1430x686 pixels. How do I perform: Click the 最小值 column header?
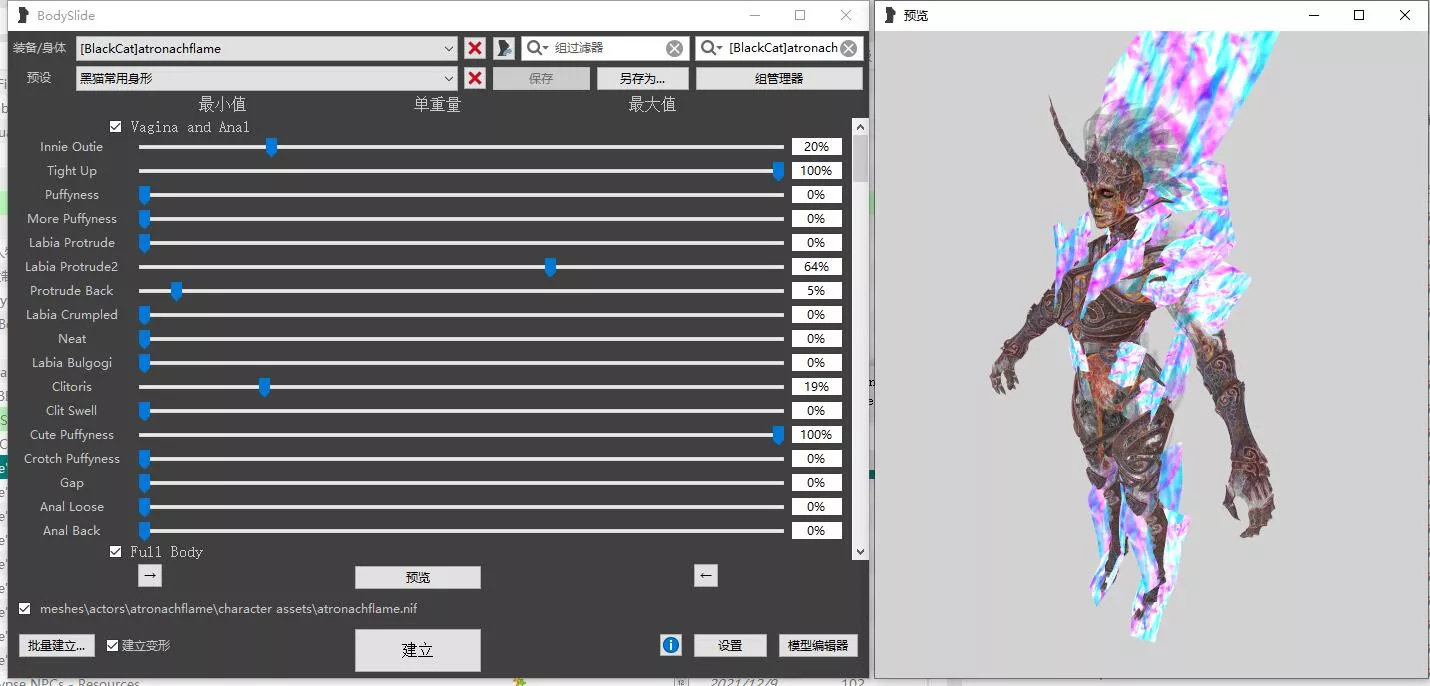222,104
